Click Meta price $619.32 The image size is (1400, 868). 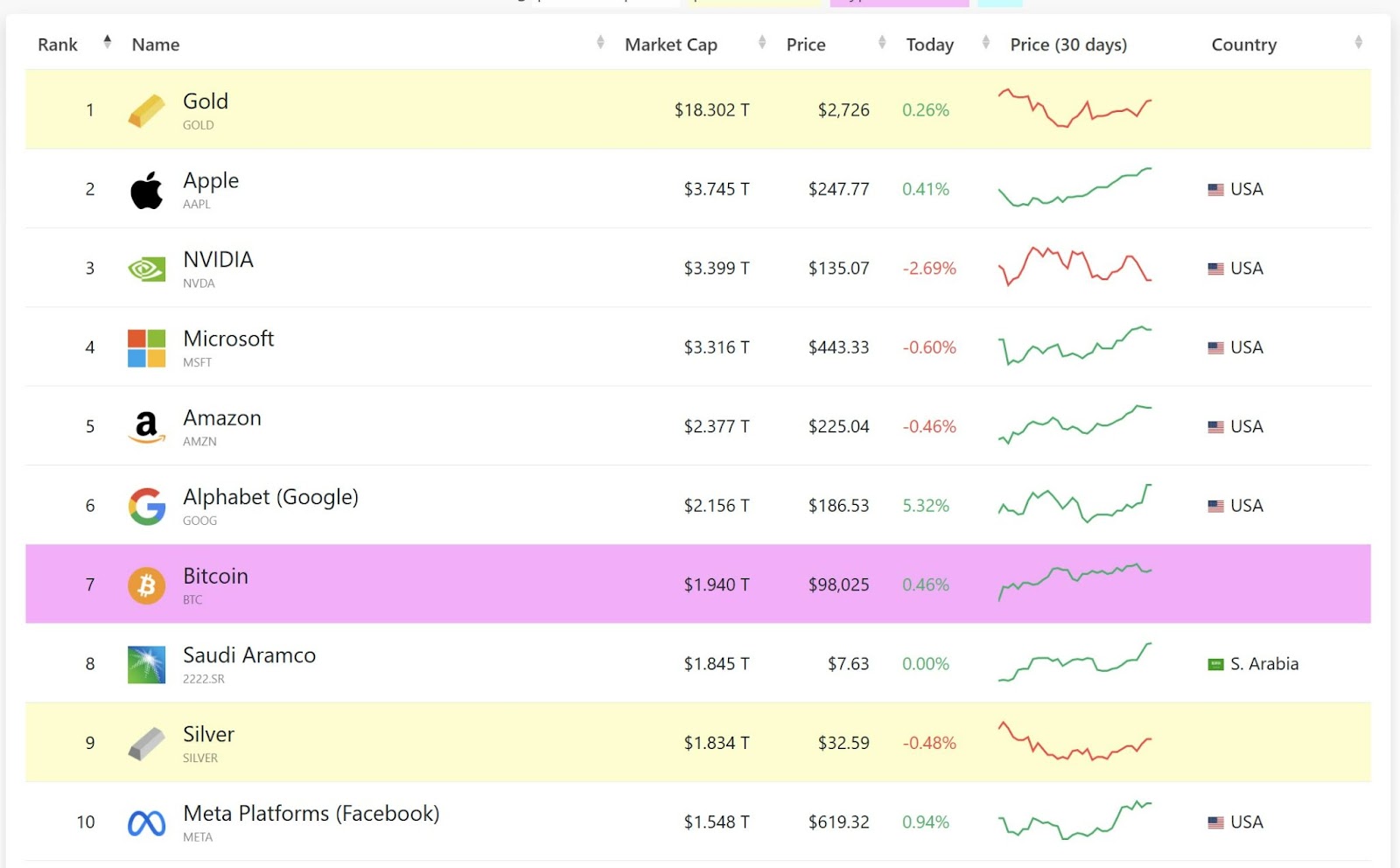(838, 822)
